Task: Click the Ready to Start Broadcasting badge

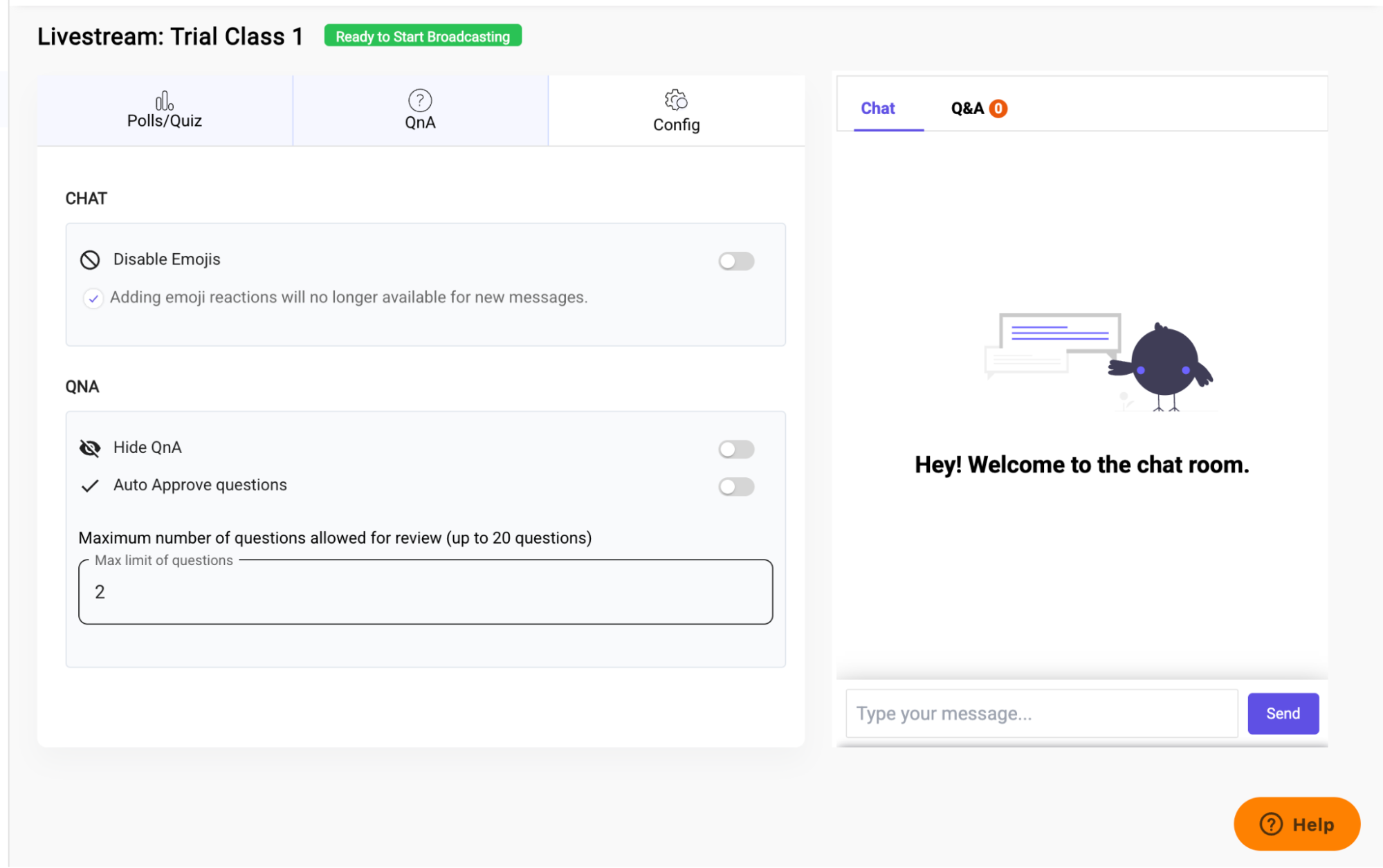Action: (423, 37)
